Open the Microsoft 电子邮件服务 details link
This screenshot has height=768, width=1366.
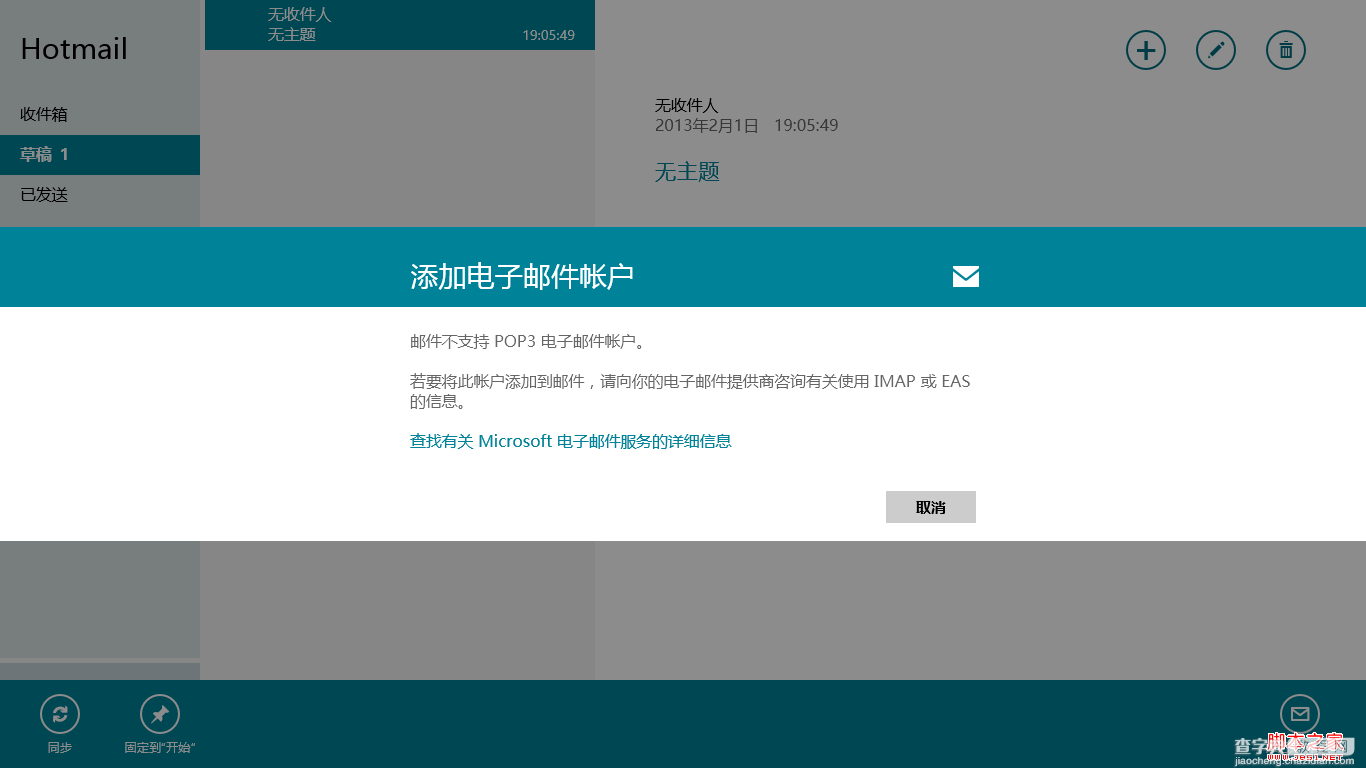571,441
